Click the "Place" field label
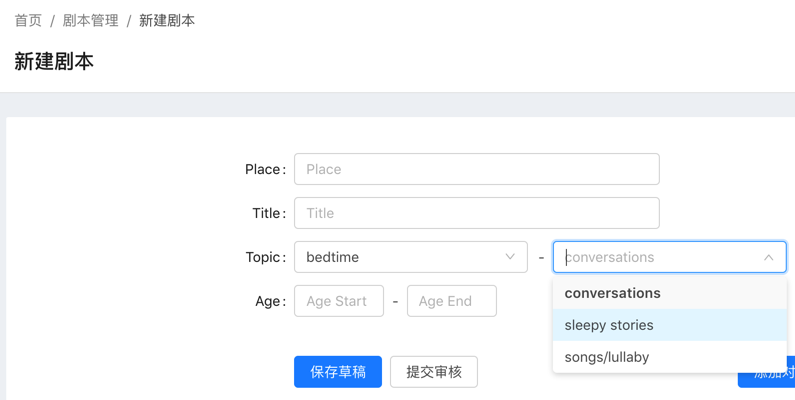Image resolution: width=795 pixels, height=400 pixels. tap(263, 169)
